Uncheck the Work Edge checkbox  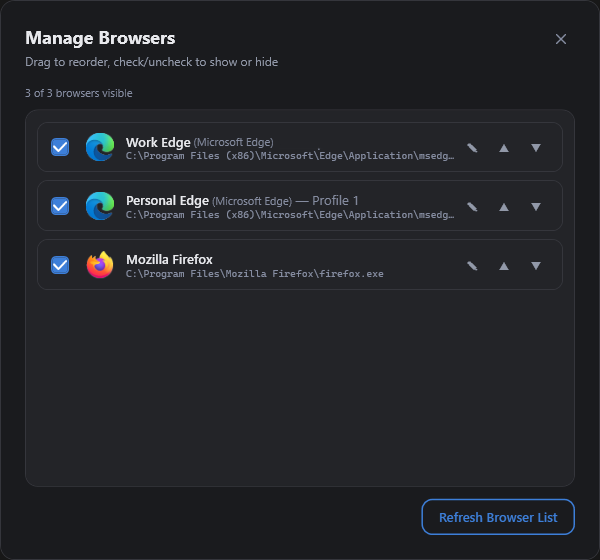(x=60, y=147)
